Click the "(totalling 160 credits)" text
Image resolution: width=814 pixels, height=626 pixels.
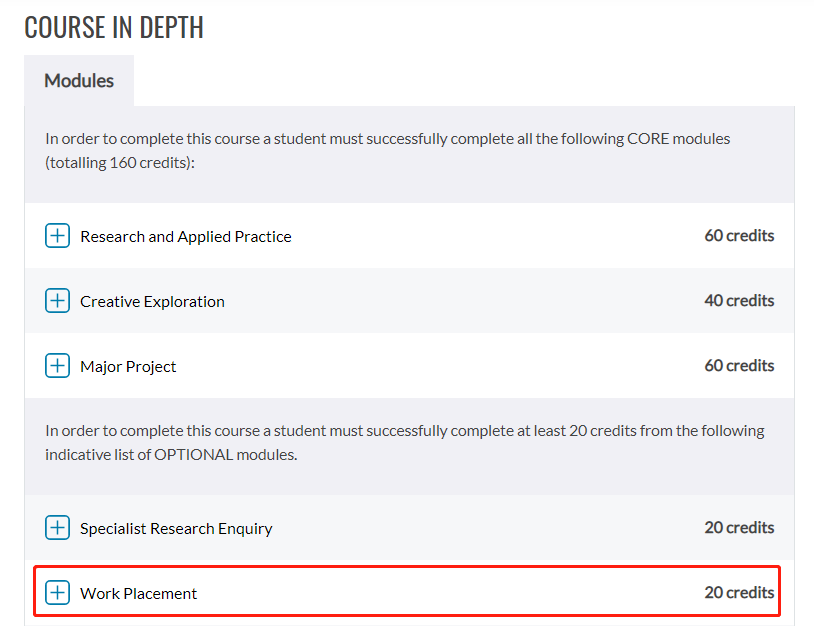(119, 162)
